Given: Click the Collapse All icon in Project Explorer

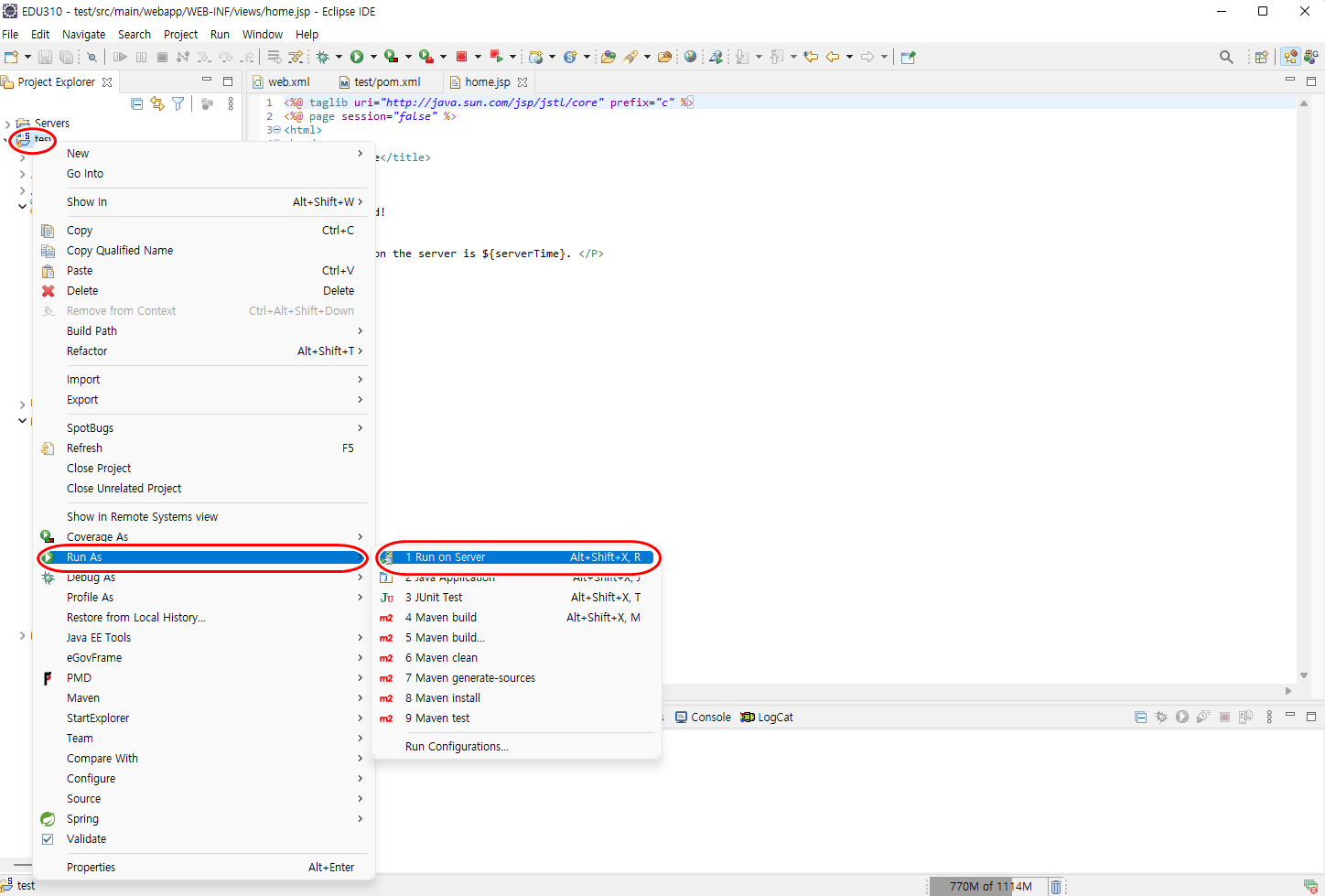Looking at the screenshot, I should coord(136,104).
